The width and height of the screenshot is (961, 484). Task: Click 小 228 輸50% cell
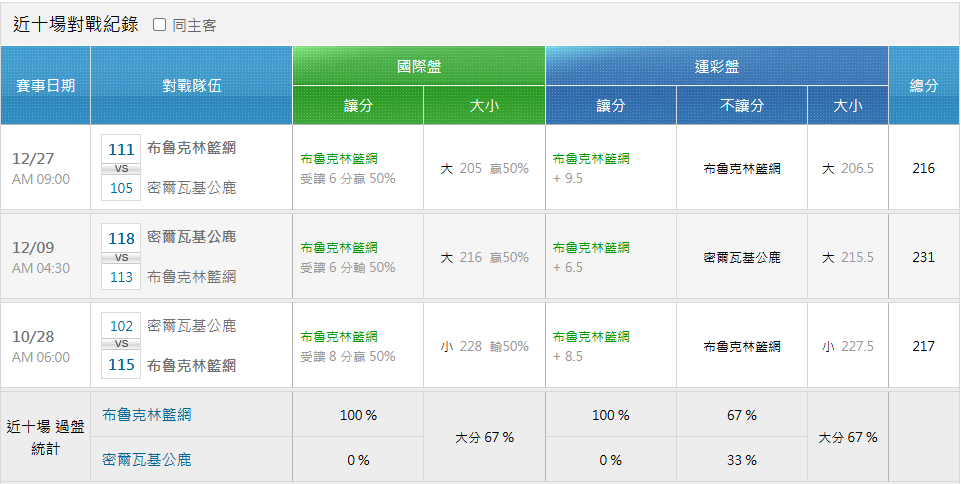pos(484,346)
